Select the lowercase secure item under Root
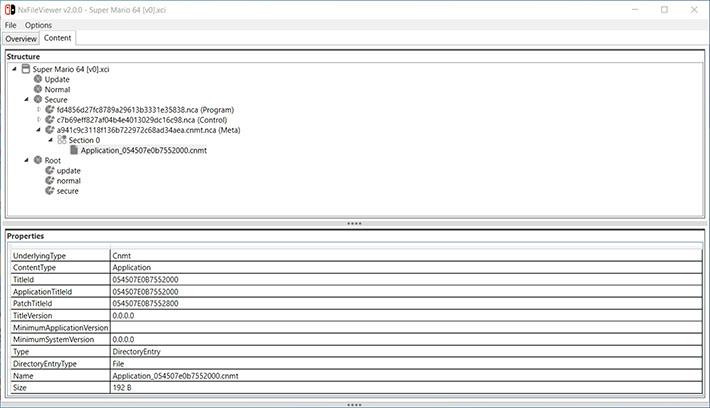The image size is (710, 408). pyautogui.click(x=67, y=191)
